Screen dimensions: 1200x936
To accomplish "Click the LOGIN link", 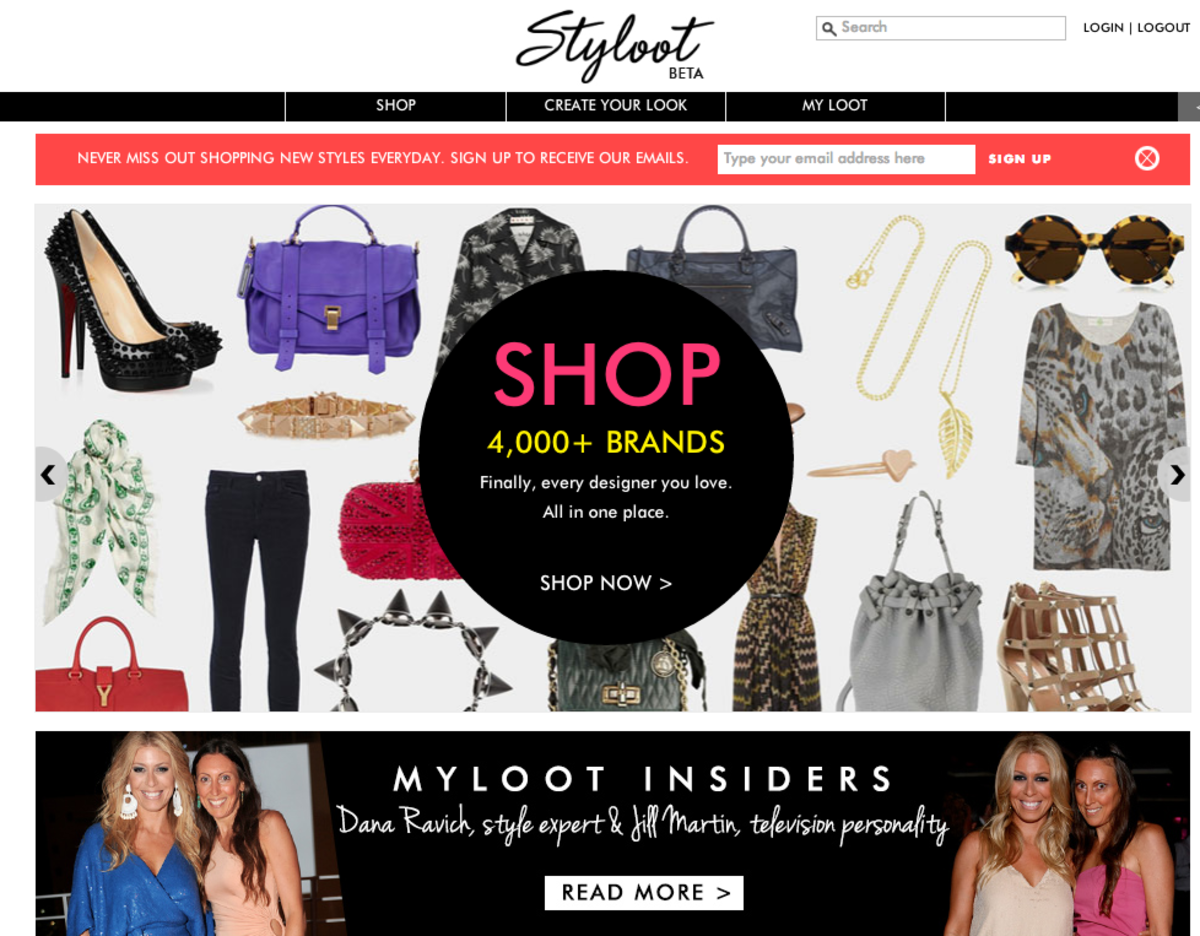I will point(1103,28).
